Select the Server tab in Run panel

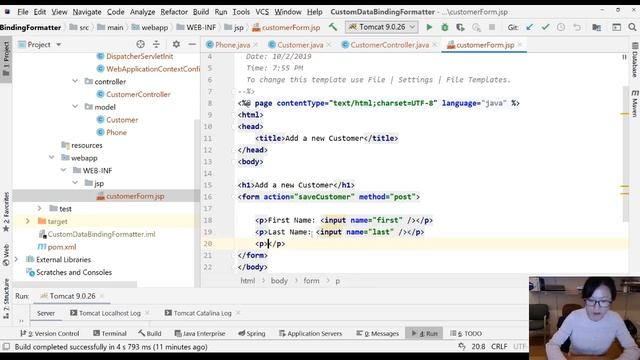pyautogui.click(x=46, y=313)
